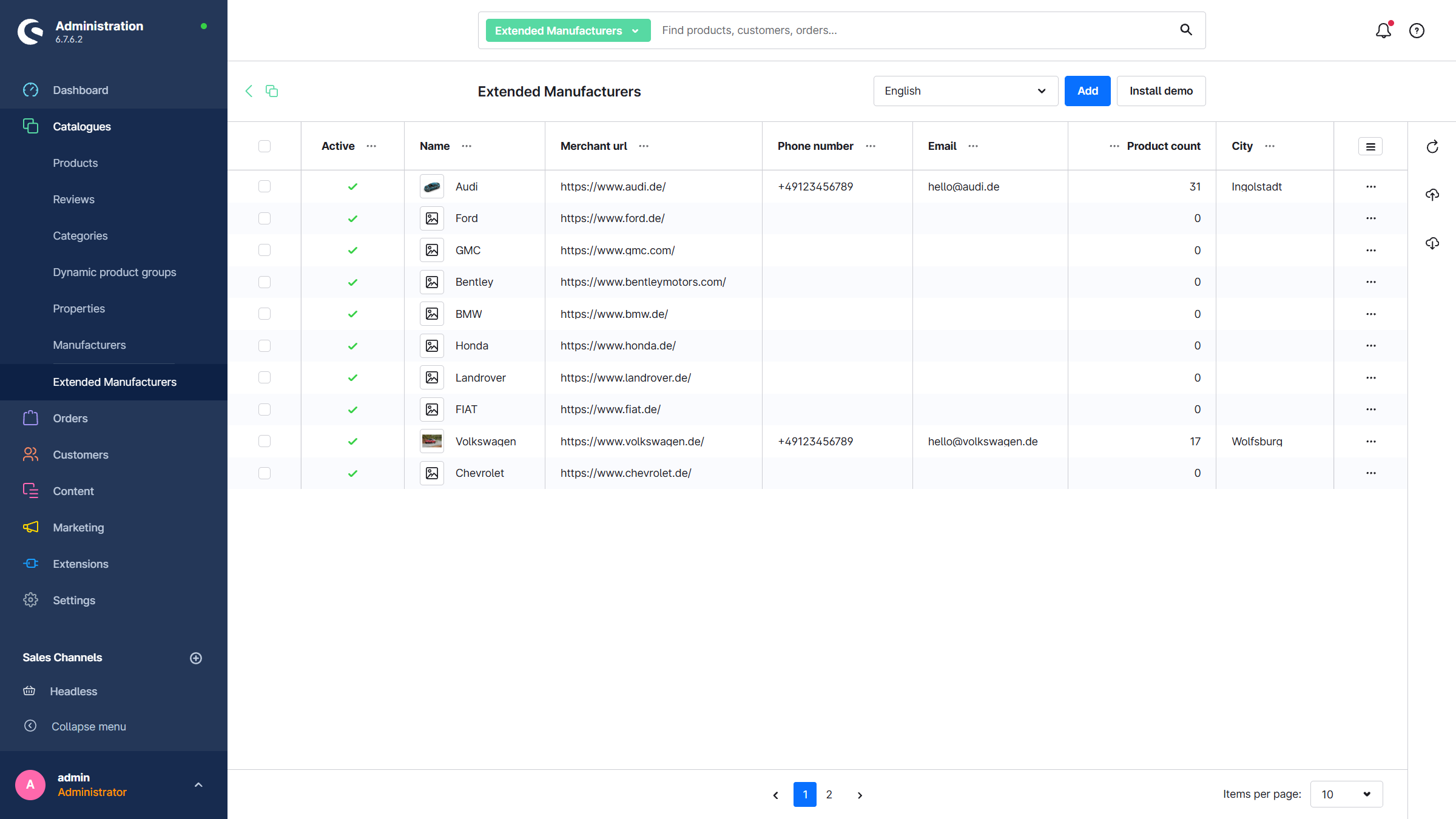The width and height of the screenshot is (1456, 819).
Task: Expand the Items per page dropdown
Action: click(1346, 794)
